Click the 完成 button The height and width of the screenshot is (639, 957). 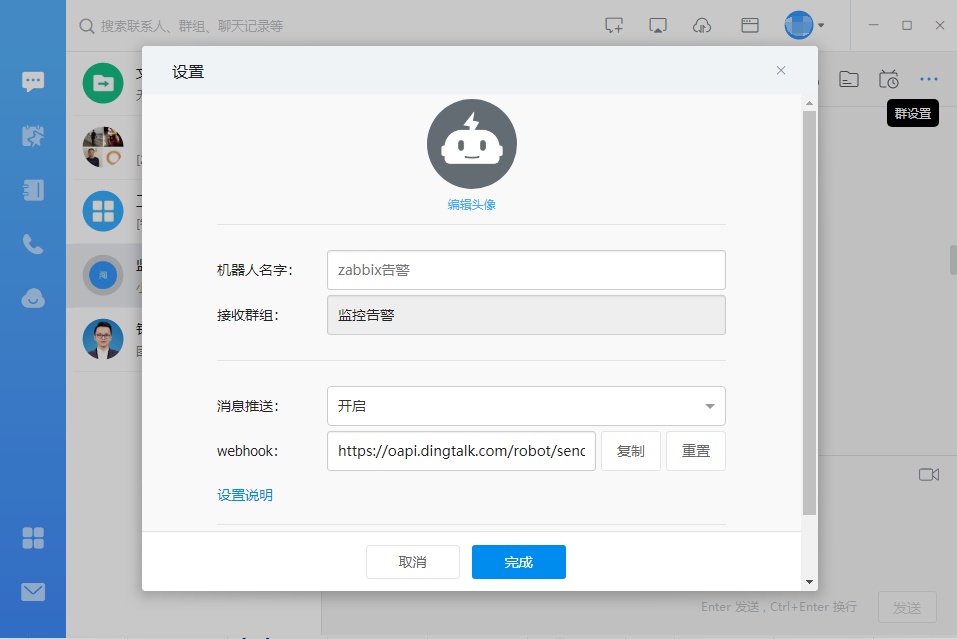[x=519, y=562]
